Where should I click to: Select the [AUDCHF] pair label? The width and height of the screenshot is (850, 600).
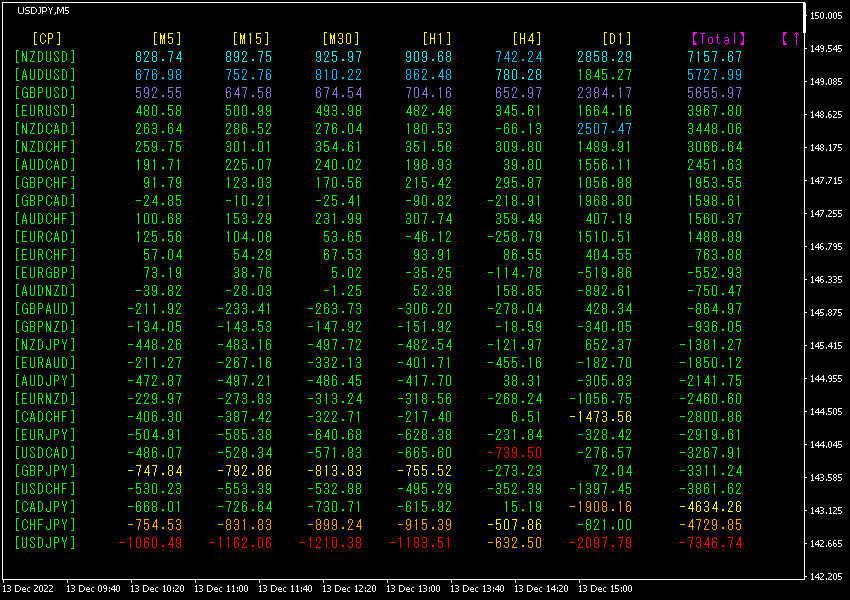[45, 219]
